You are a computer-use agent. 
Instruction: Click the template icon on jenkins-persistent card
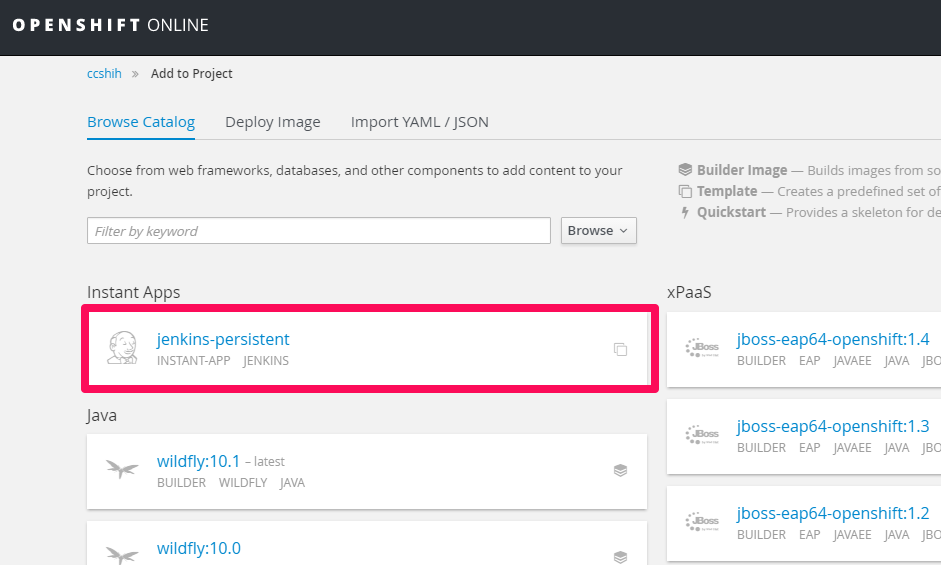click(x=620, y=349)
